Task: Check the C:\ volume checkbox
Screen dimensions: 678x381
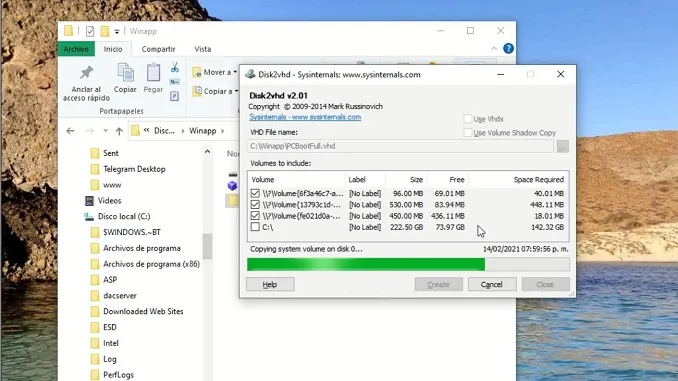Action: pyautogui.click(x=255, y=227)
